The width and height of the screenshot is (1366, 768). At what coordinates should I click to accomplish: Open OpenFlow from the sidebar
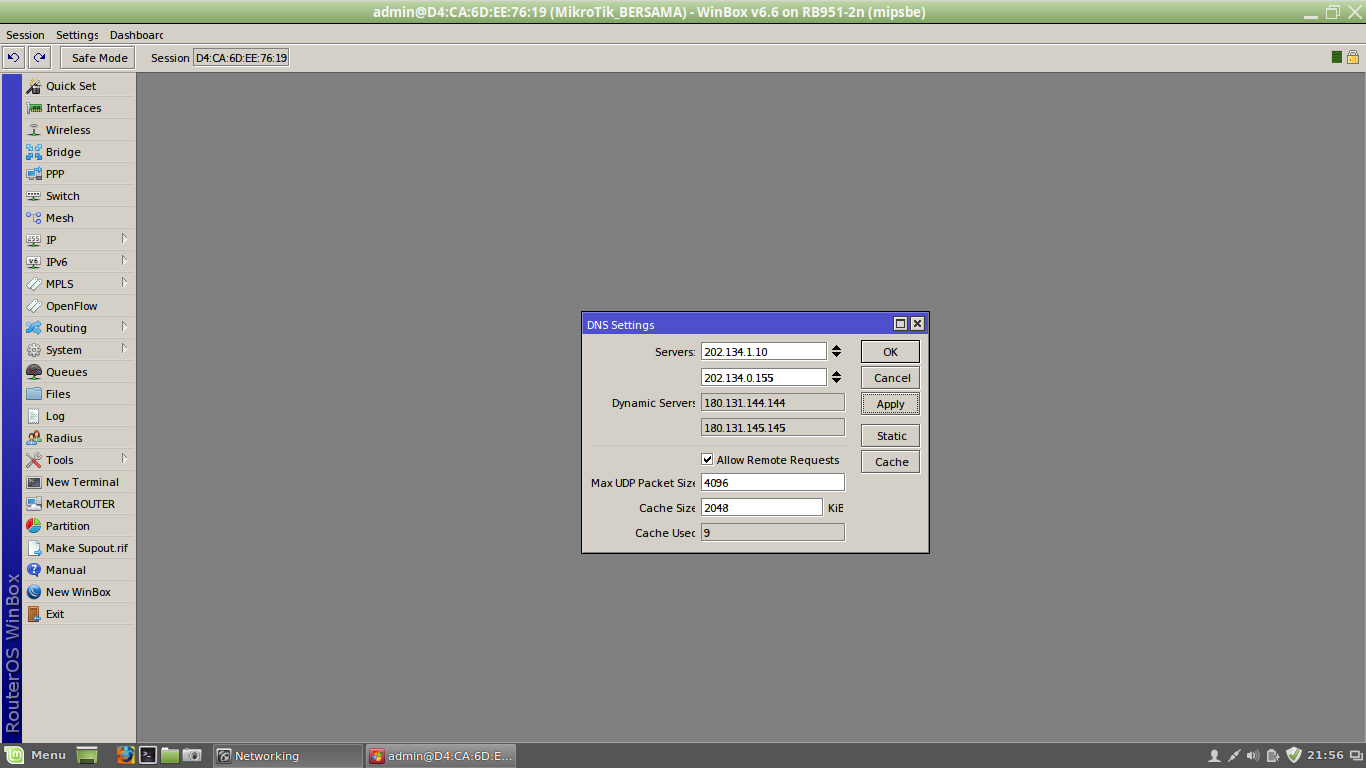79,306
